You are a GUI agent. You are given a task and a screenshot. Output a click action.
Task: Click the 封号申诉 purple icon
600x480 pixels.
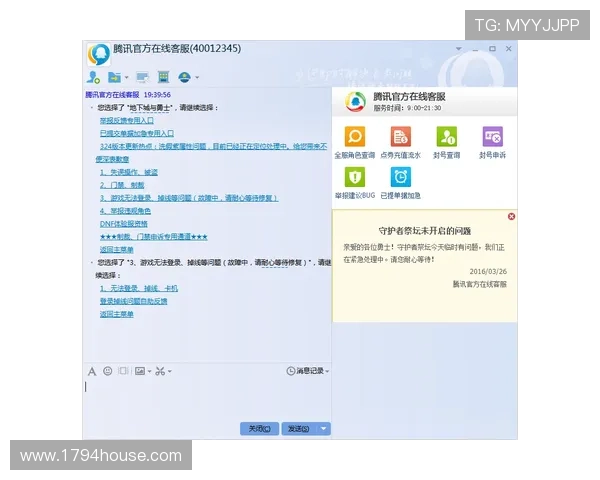point(492,136)
